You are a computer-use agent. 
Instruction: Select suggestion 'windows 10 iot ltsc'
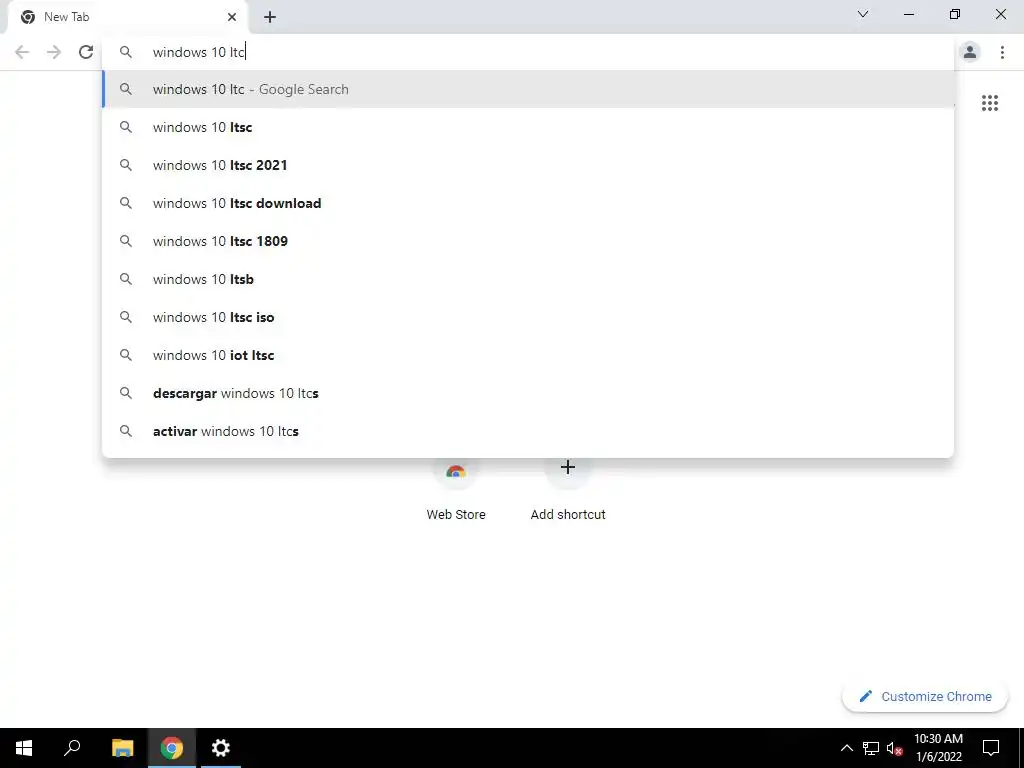528,355
